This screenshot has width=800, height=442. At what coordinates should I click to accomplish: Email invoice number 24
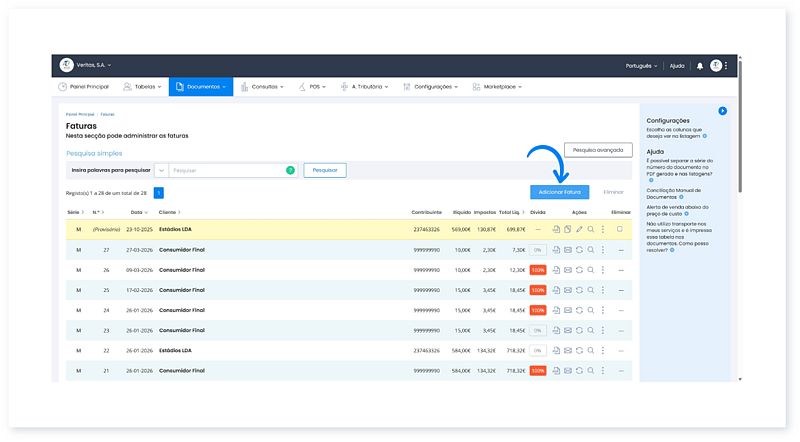coord(567,310)
